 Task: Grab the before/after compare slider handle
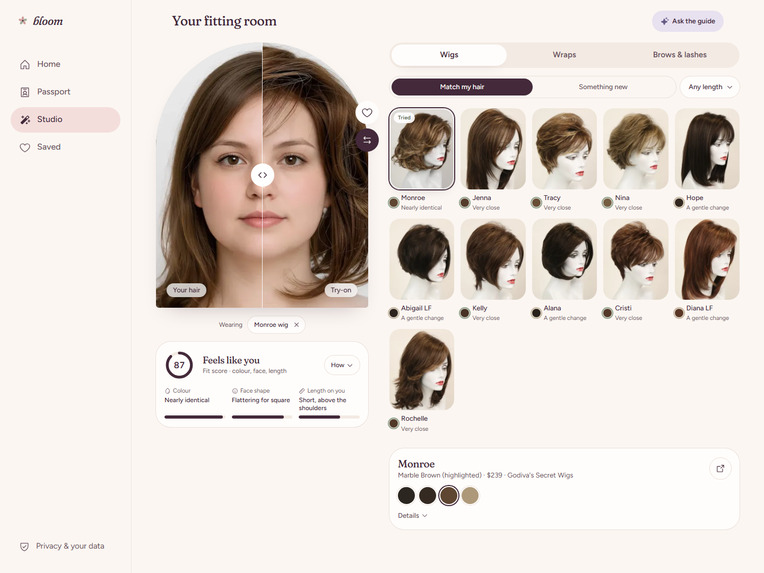262,175
